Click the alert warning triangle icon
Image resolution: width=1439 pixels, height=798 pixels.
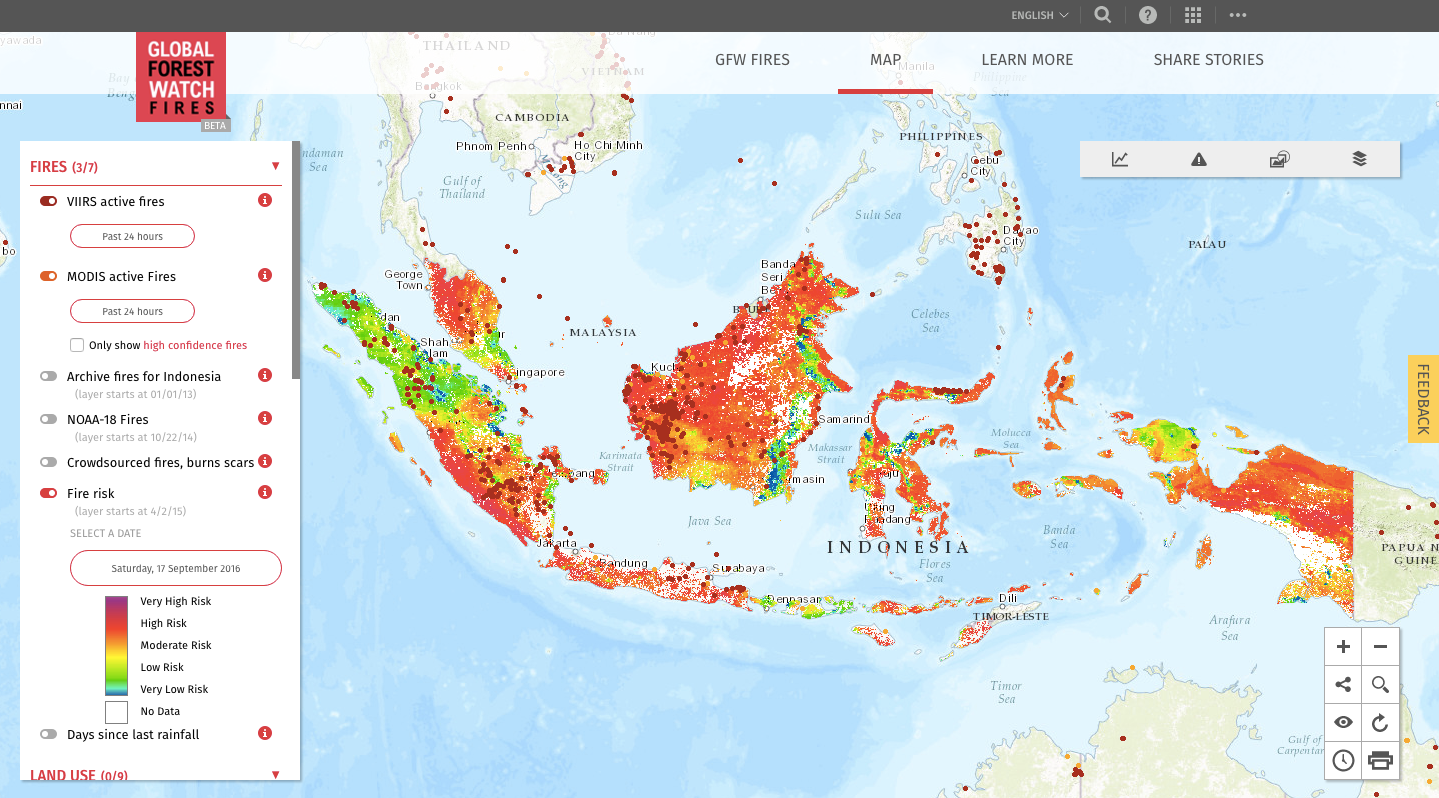[1199, 159]
